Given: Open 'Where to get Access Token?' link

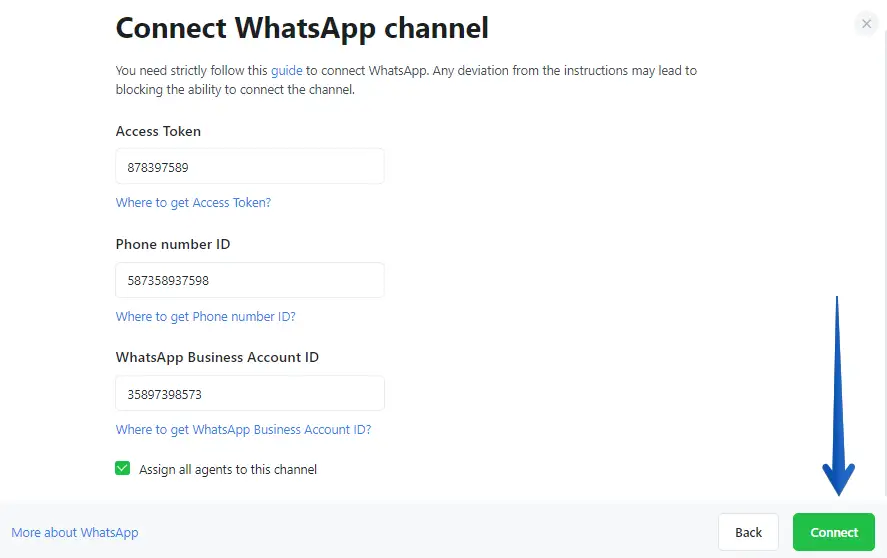Looking at the screenshot, I should pos(193,203).
